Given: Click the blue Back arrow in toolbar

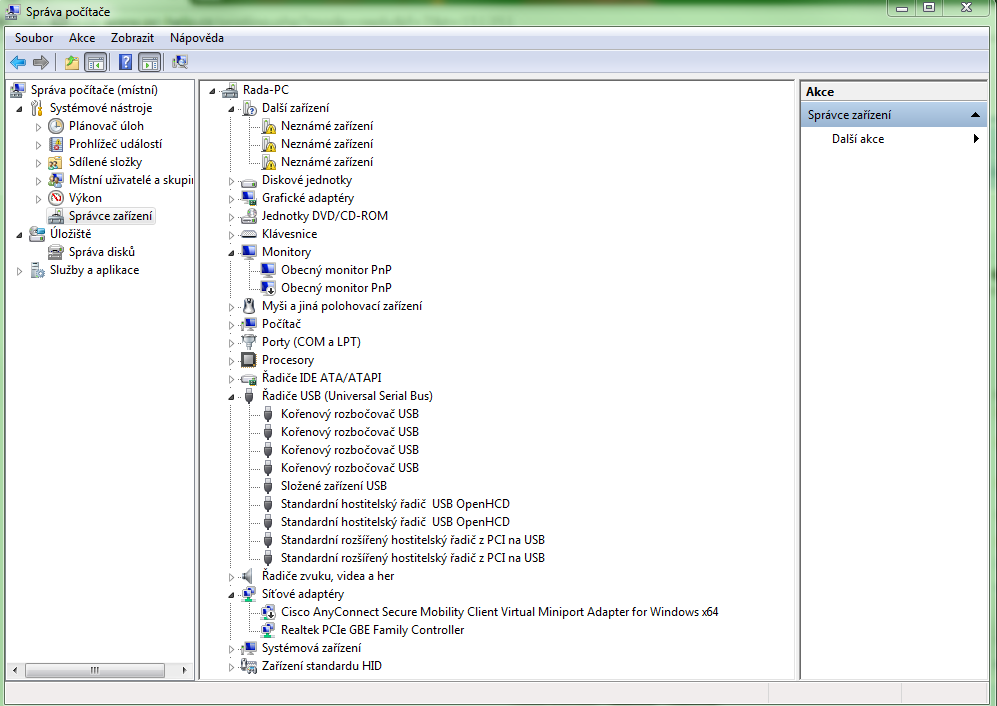Looking at the screenshot, I should click(x=18, y=62).
